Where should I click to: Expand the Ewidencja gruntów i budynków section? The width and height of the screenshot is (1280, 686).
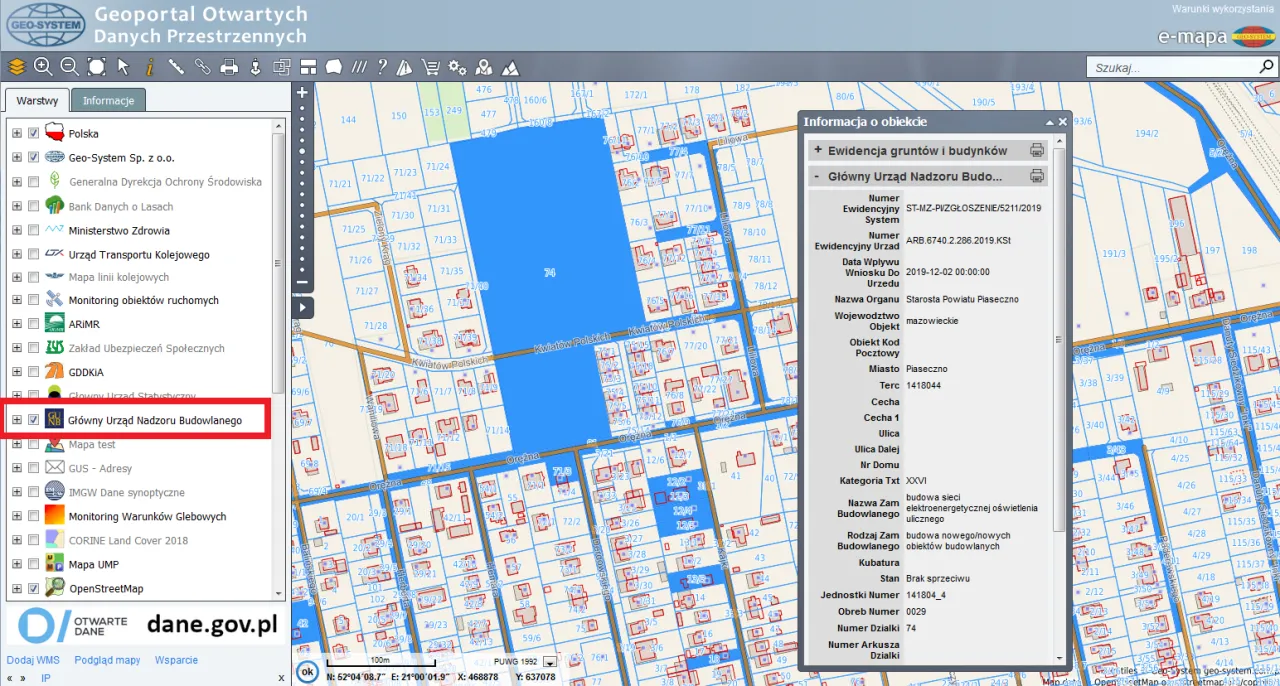pyautogui.click(x=818, y=151)
